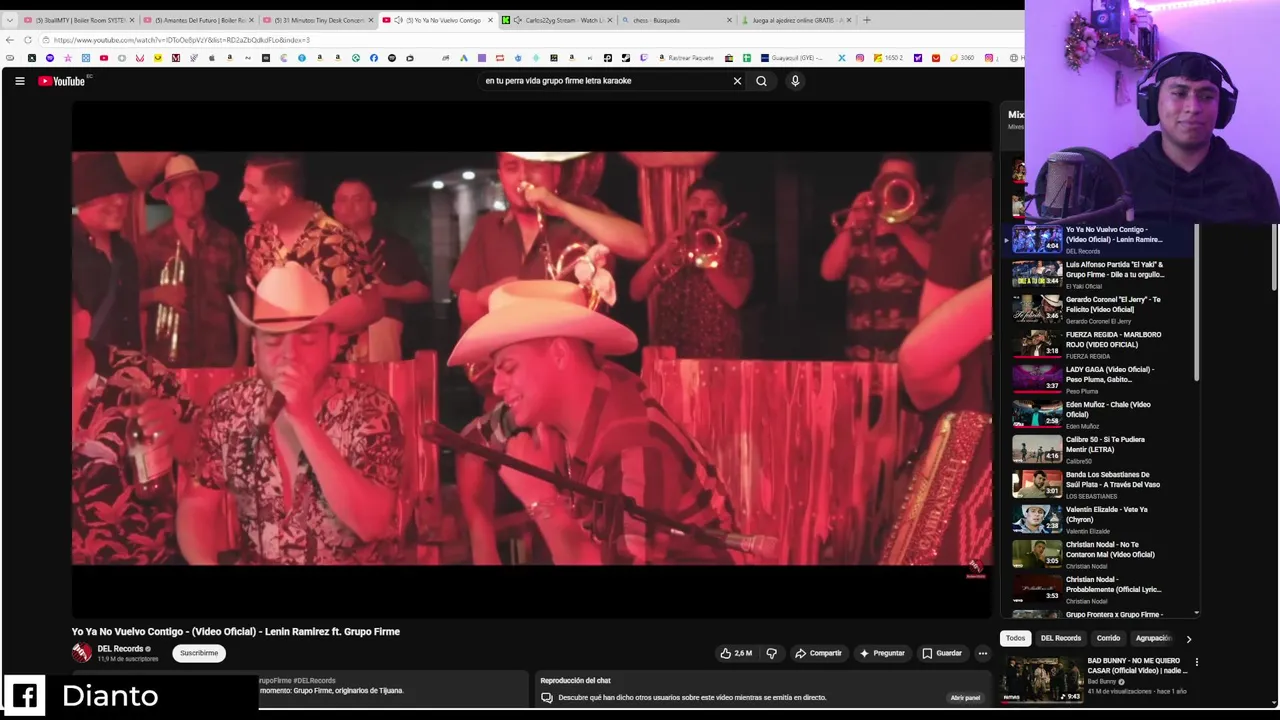Open the Guayaquil (GYE) bookmark
Image resolution: width=1280 pixels, height=720 pixels.
[x=792, y=58]
